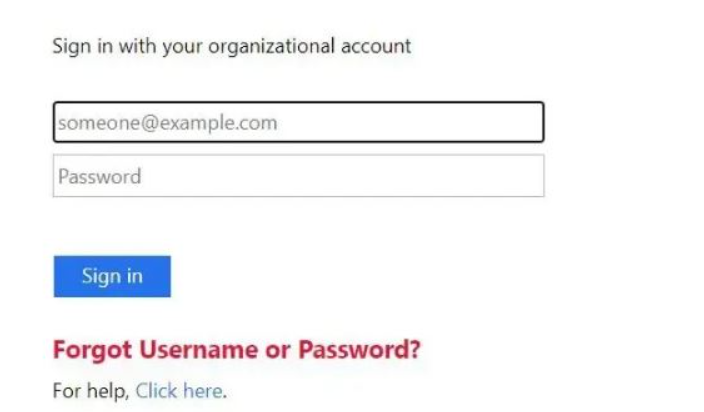Click the someone@example.com email field

299,122
